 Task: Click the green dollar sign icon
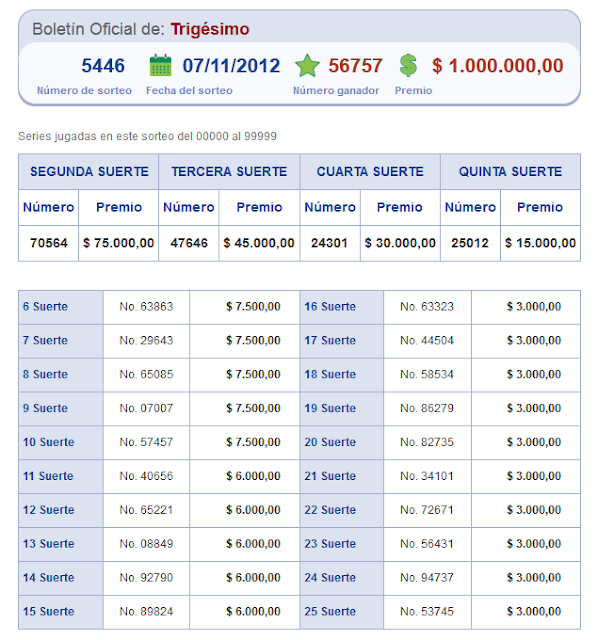tap(408, 66)
